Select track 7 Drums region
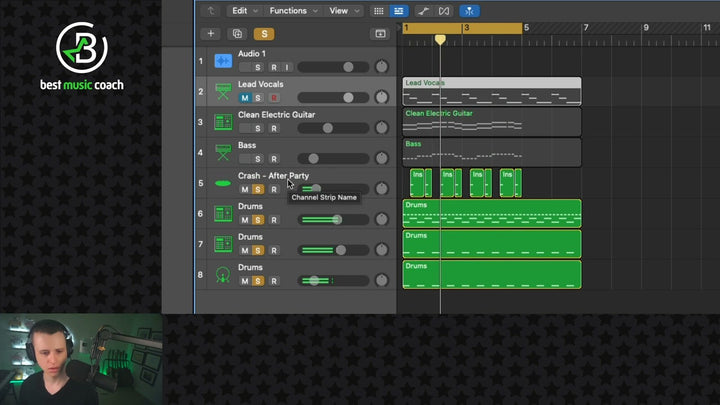Screen dimensions: 720x405 pos(492,244)
